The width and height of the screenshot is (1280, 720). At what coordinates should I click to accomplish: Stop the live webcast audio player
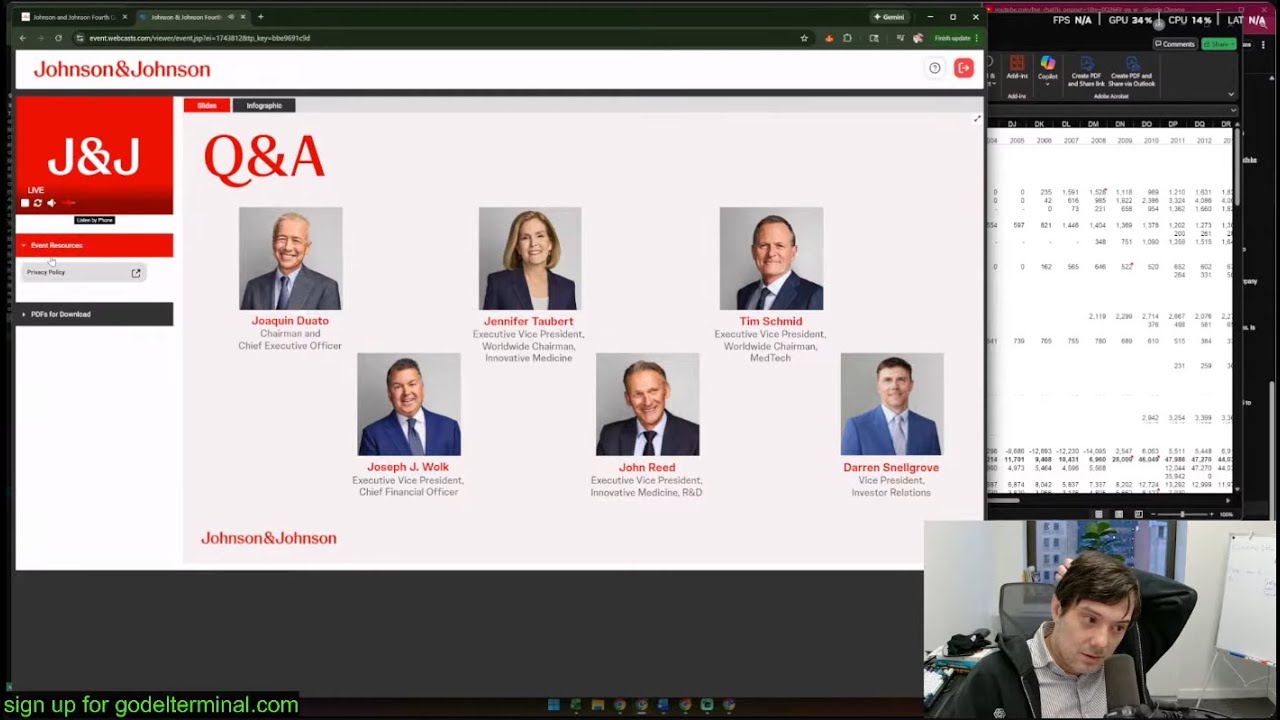click(25, 203)
